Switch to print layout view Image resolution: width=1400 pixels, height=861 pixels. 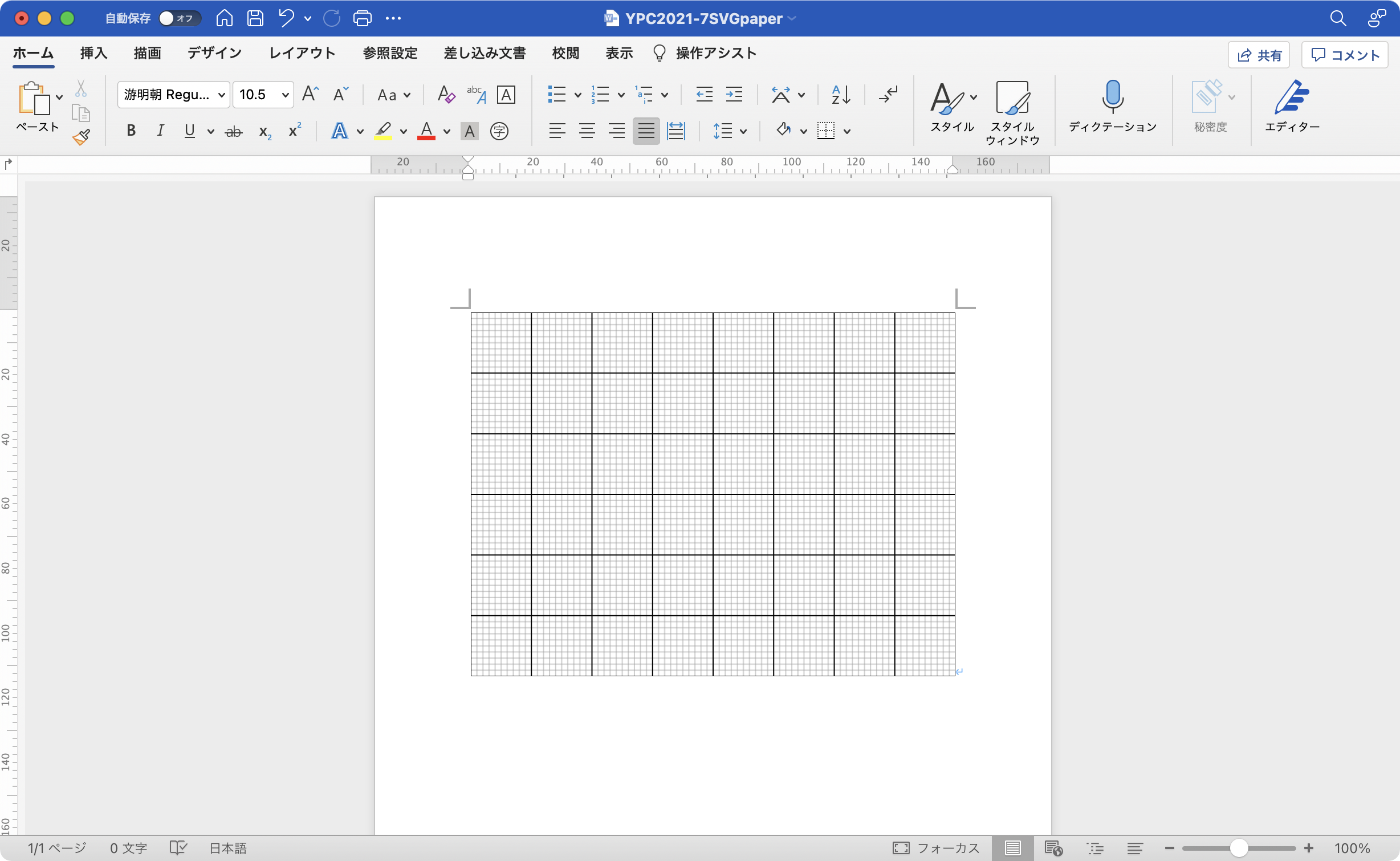point(1013,848)
